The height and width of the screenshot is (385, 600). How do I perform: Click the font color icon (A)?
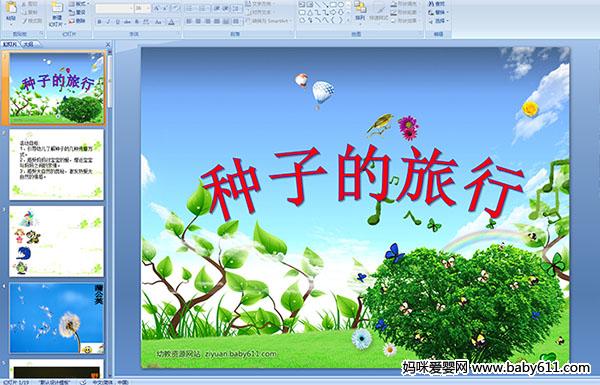(x=171, y=22)
